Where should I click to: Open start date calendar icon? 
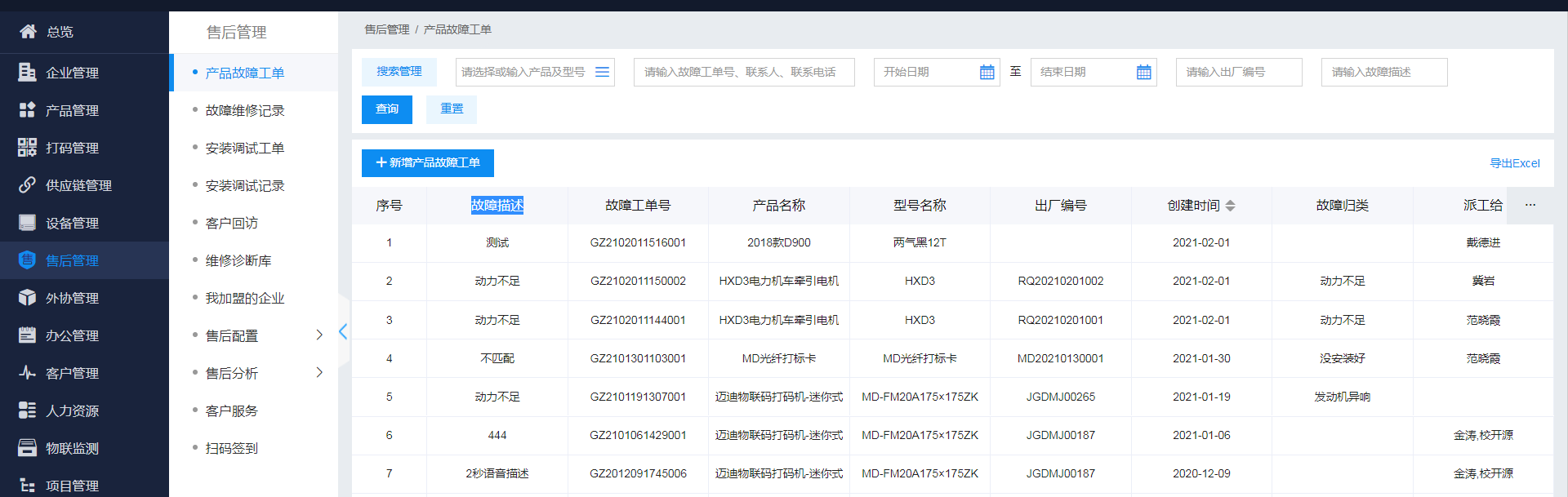(x=987, y=73)
